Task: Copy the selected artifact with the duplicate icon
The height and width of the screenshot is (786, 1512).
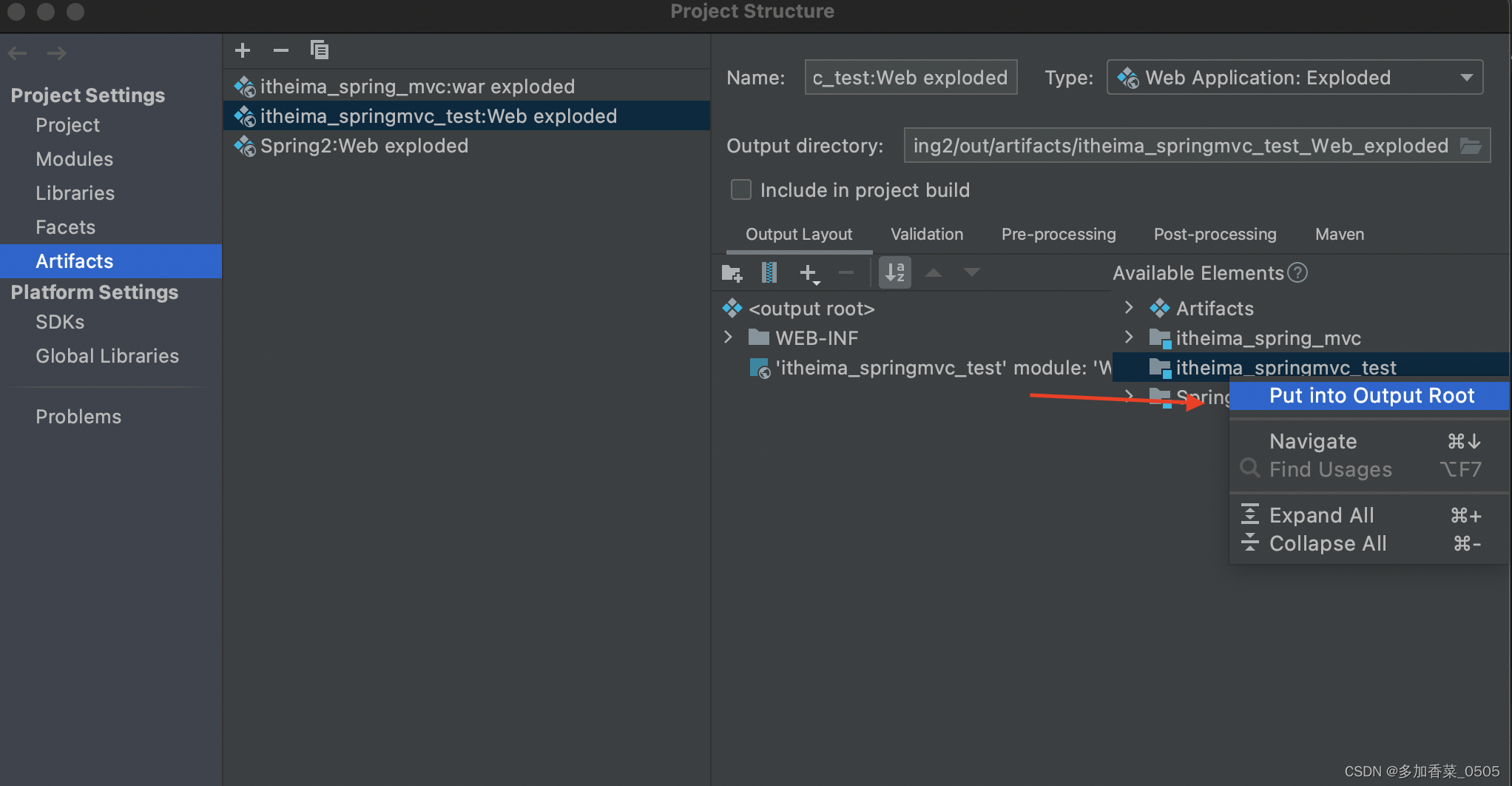Action: coord(320,50)
